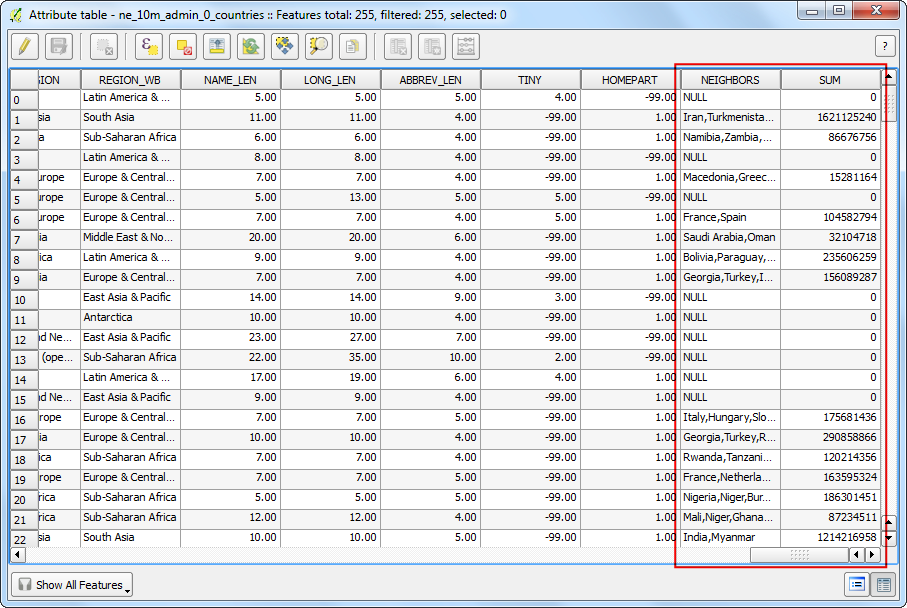Click the 'Middle East & No...' region cell
Image resolution: width=907 pixels, height=608 pixels.
(x=130, y=237)
